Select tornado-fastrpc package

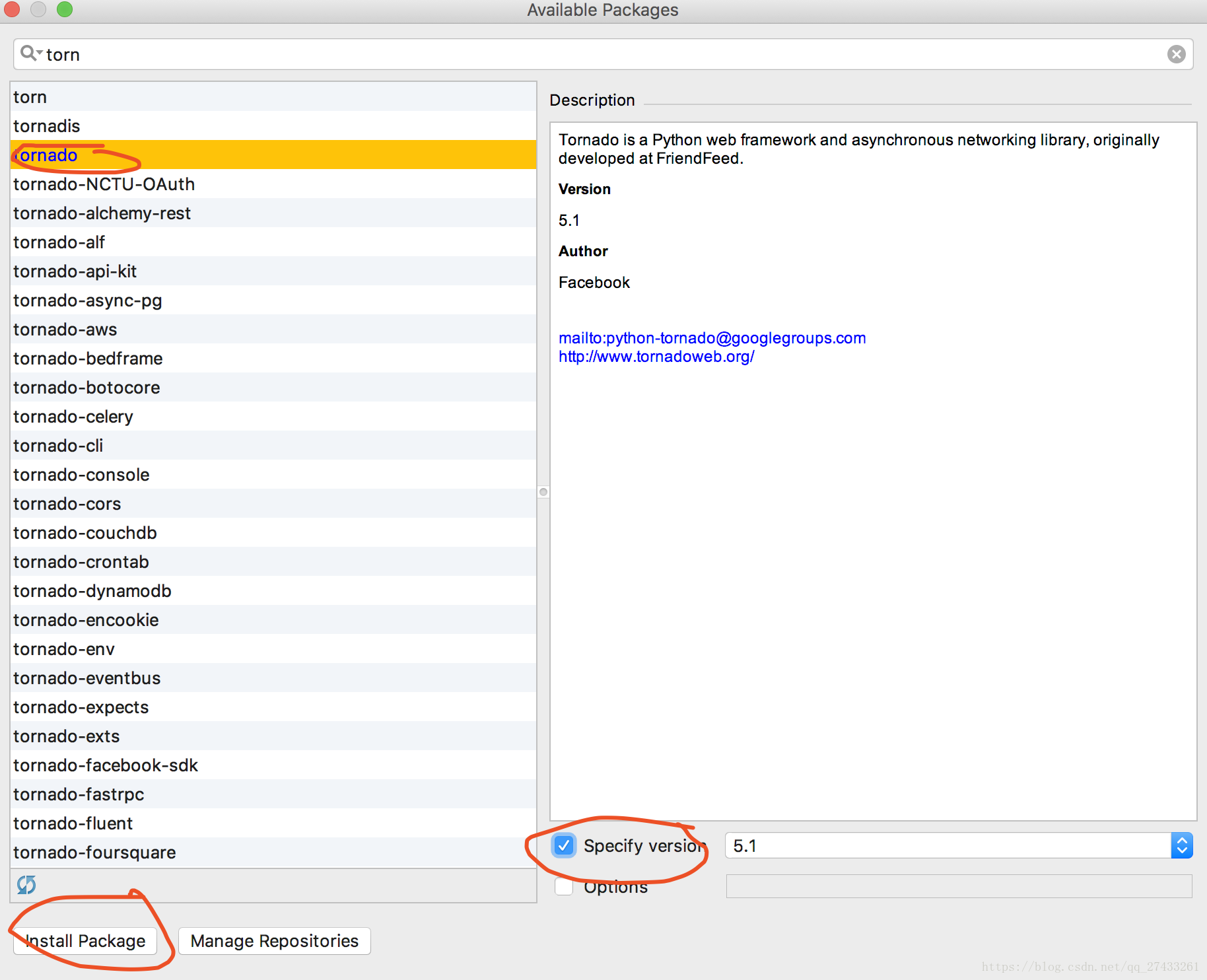(x=273, y=794)
